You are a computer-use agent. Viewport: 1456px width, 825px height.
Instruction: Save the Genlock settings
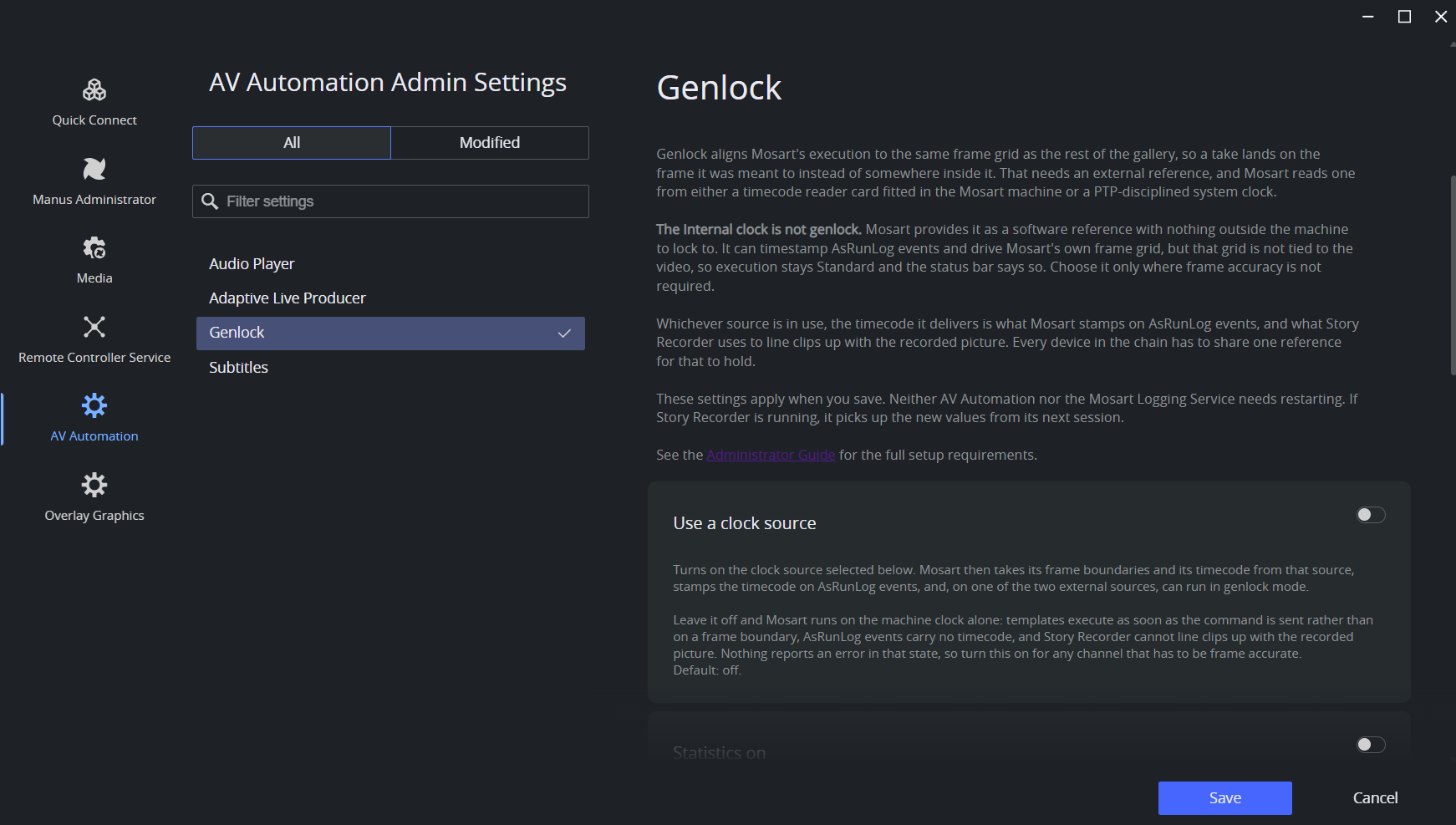(x=1225, y=798)
